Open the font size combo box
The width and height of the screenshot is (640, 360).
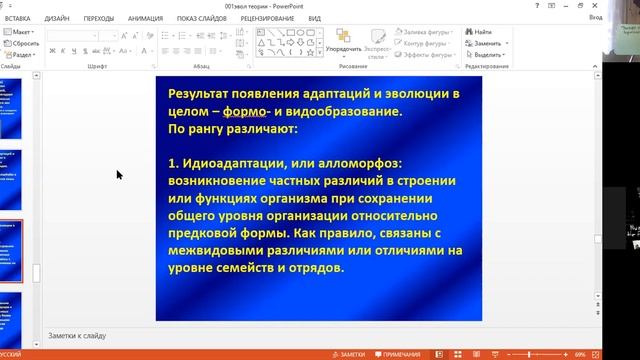coord(108,36)
